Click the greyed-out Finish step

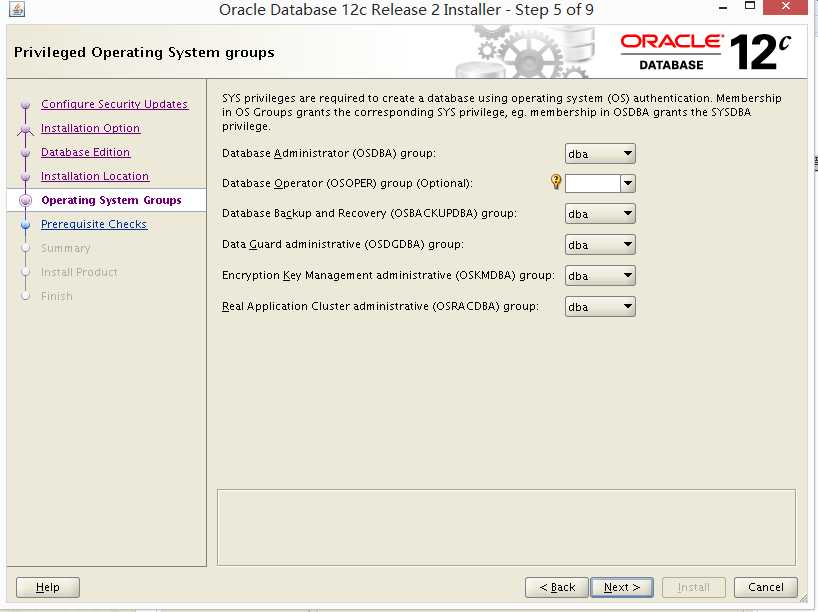coord(57,296)
